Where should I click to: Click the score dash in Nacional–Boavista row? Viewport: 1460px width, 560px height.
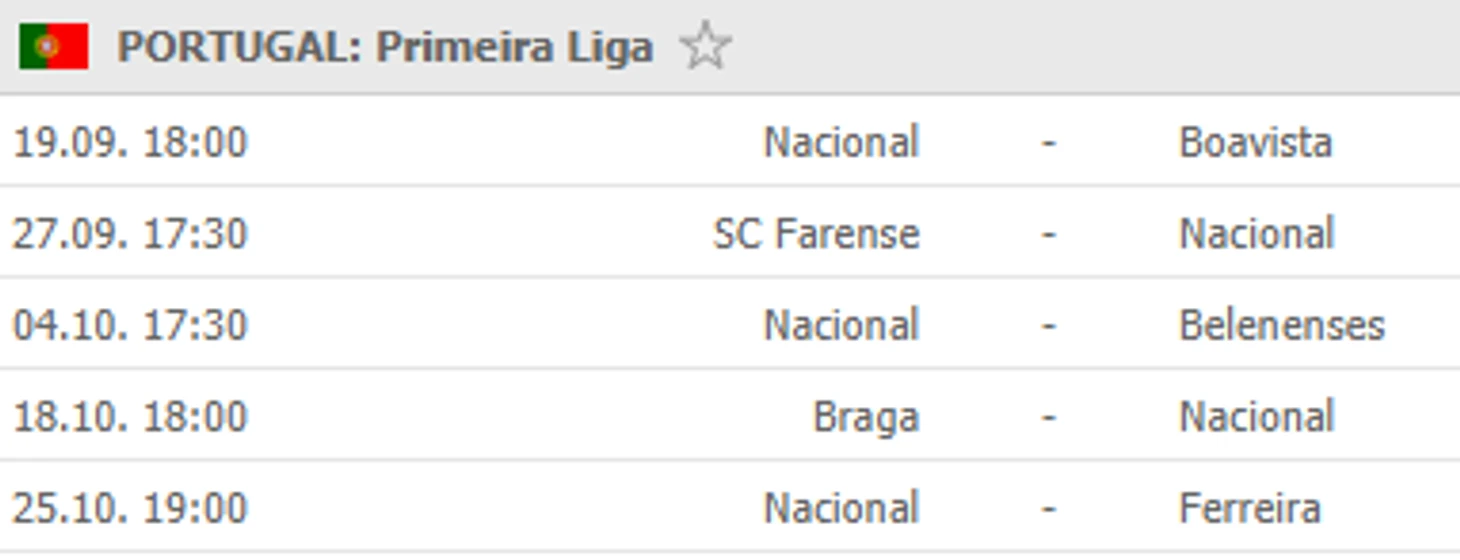pyautogui.click(x=1048, y=142)
